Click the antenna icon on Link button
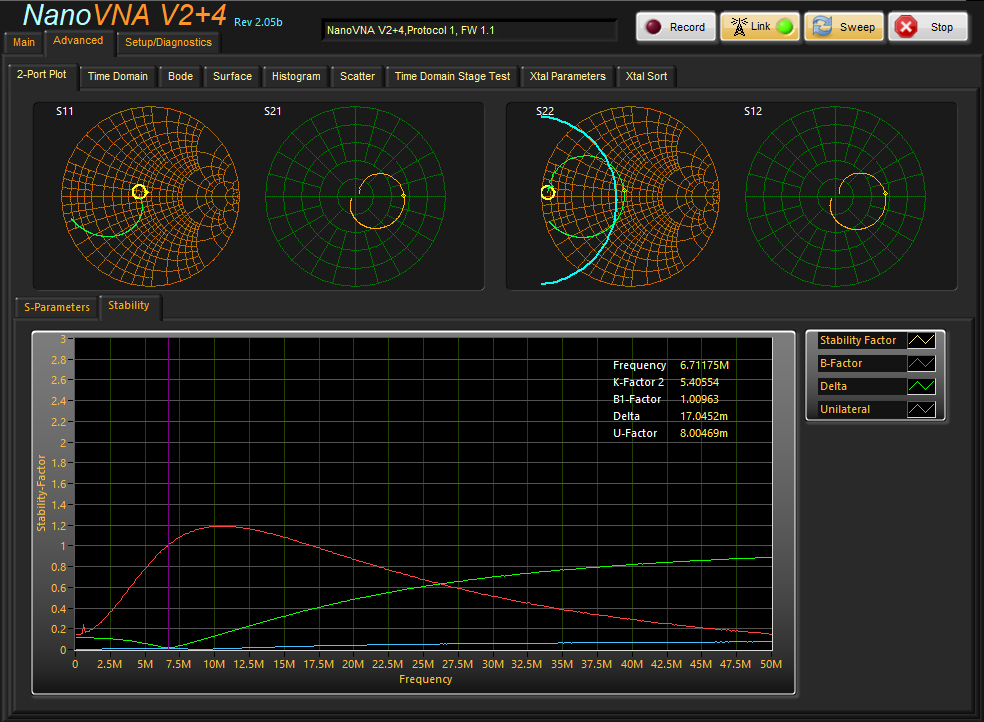The image size is (984, 722). 739,26
